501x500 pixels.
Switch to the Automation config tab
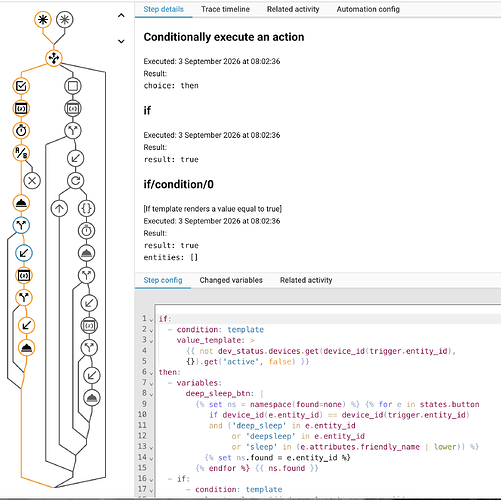click(368, 9)
